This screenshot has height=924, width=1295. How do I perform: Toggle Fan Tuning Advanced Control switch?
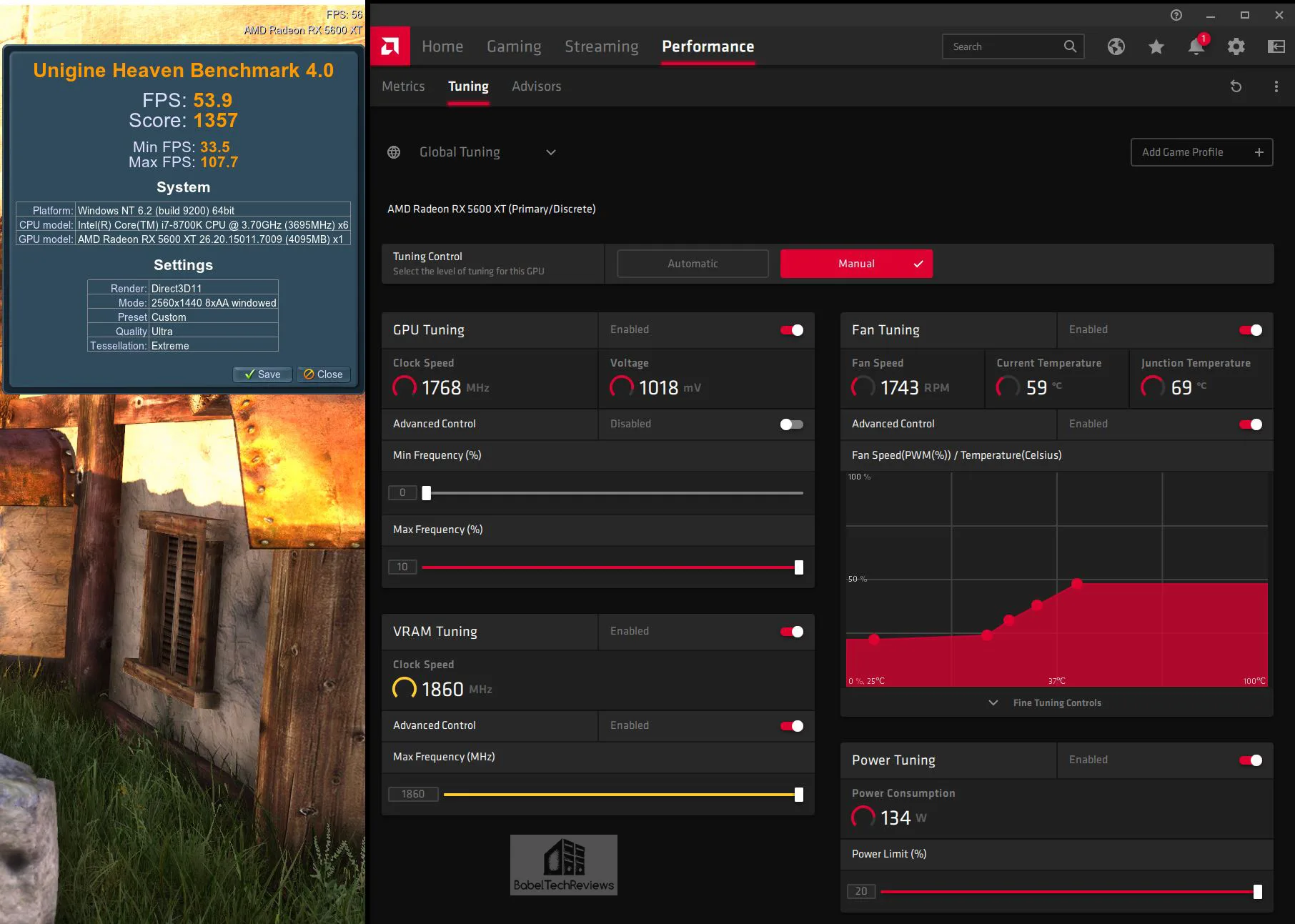(x=1251, y=424)
